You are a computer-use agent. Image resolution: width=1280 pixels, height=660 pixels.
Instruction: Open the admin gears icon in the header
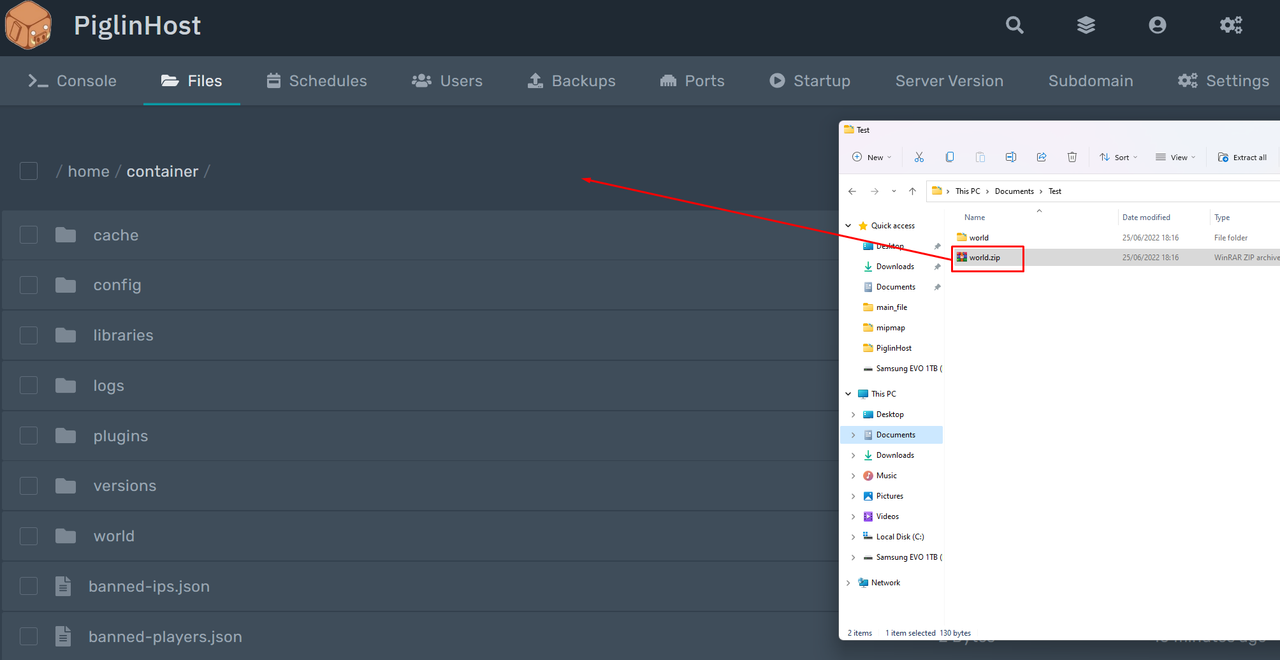(x=1231, y=25)
